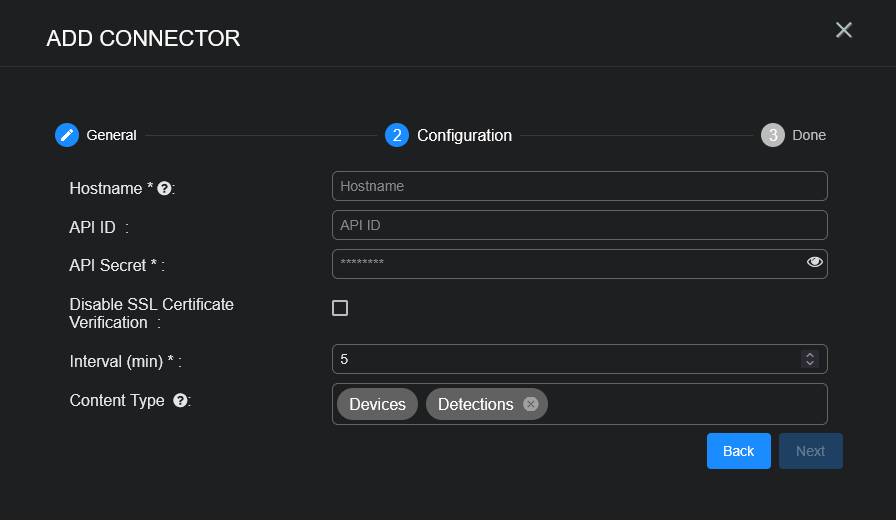896x520 pixels.
Task: Decrease the Interval value with down arrow
Action: tap(810, 363)
